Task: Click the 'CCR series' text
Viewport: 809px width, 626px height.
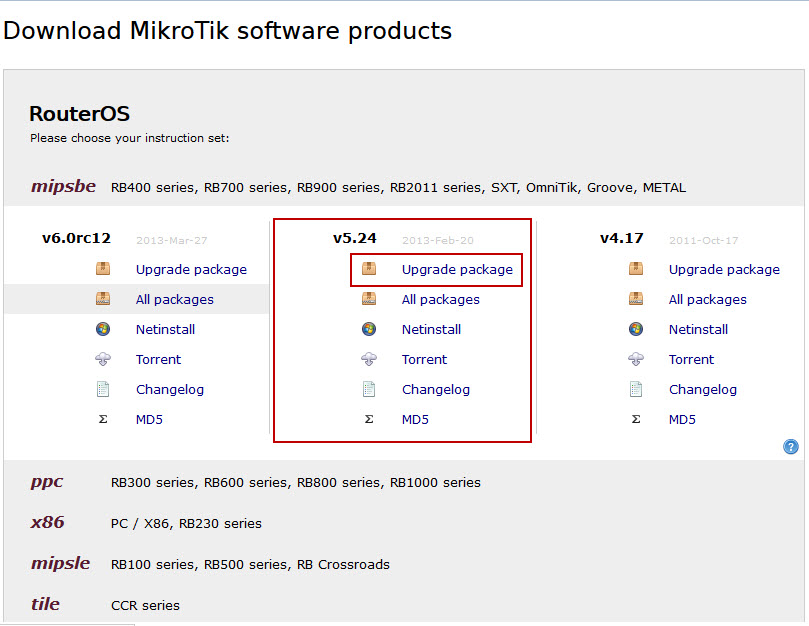Action: (145, 605)
